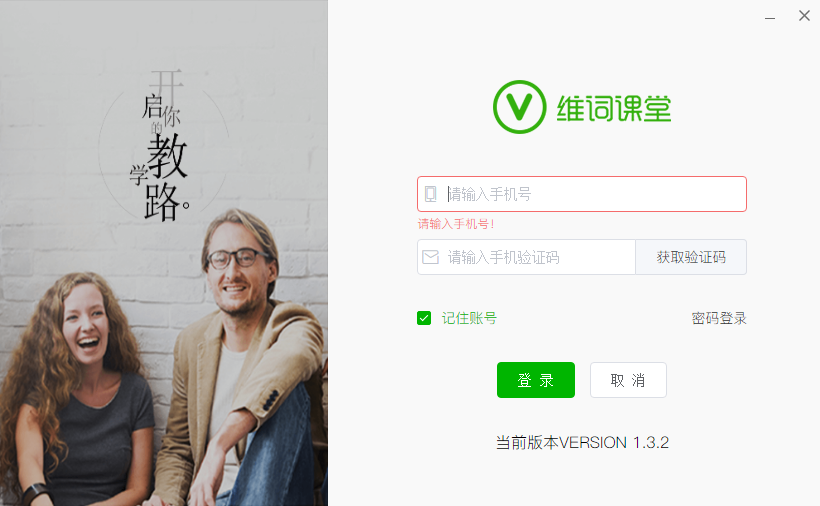820x506 pixels.
Task: Click the 维词课堂 logo text
Action: (x=614, y=108)
